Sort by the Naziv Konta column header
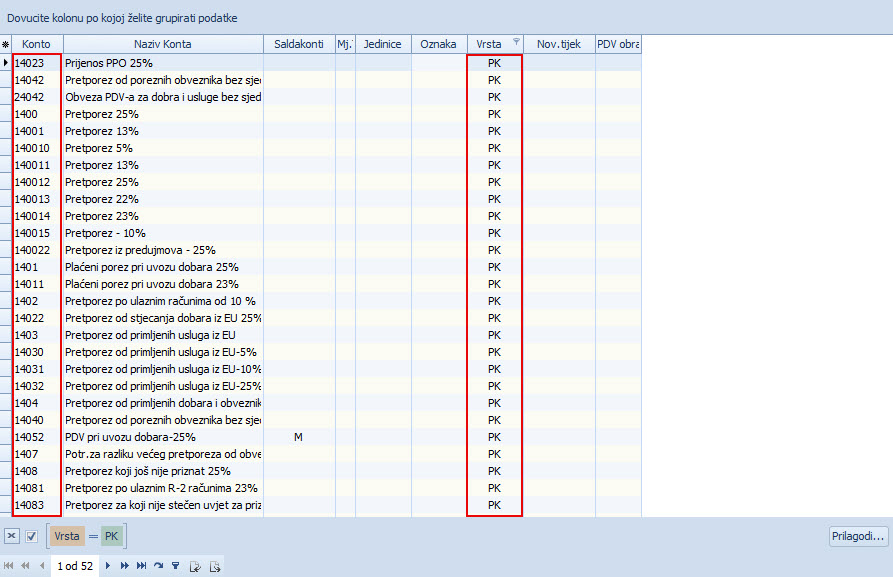The height and width of the screenshot is (577, 893). point(162,44)
